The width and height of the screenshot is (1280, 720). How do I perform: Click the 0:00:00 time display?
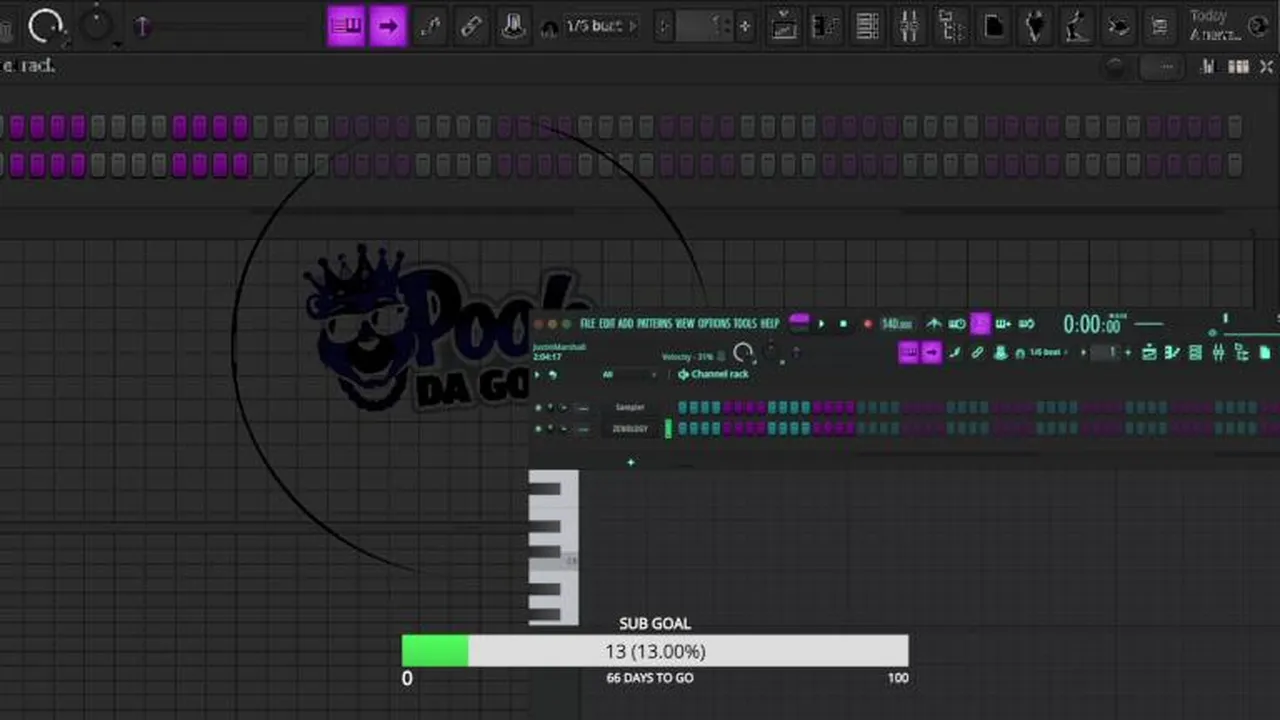1092,323
